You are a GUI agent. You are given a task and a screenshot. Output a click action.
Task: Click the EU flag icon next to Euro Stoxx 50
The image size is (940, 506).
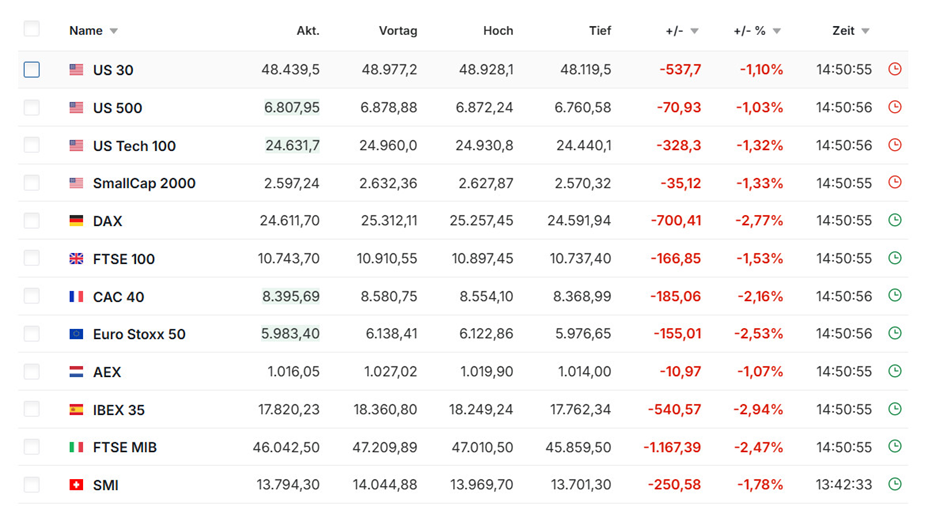(x=76, y=334)
